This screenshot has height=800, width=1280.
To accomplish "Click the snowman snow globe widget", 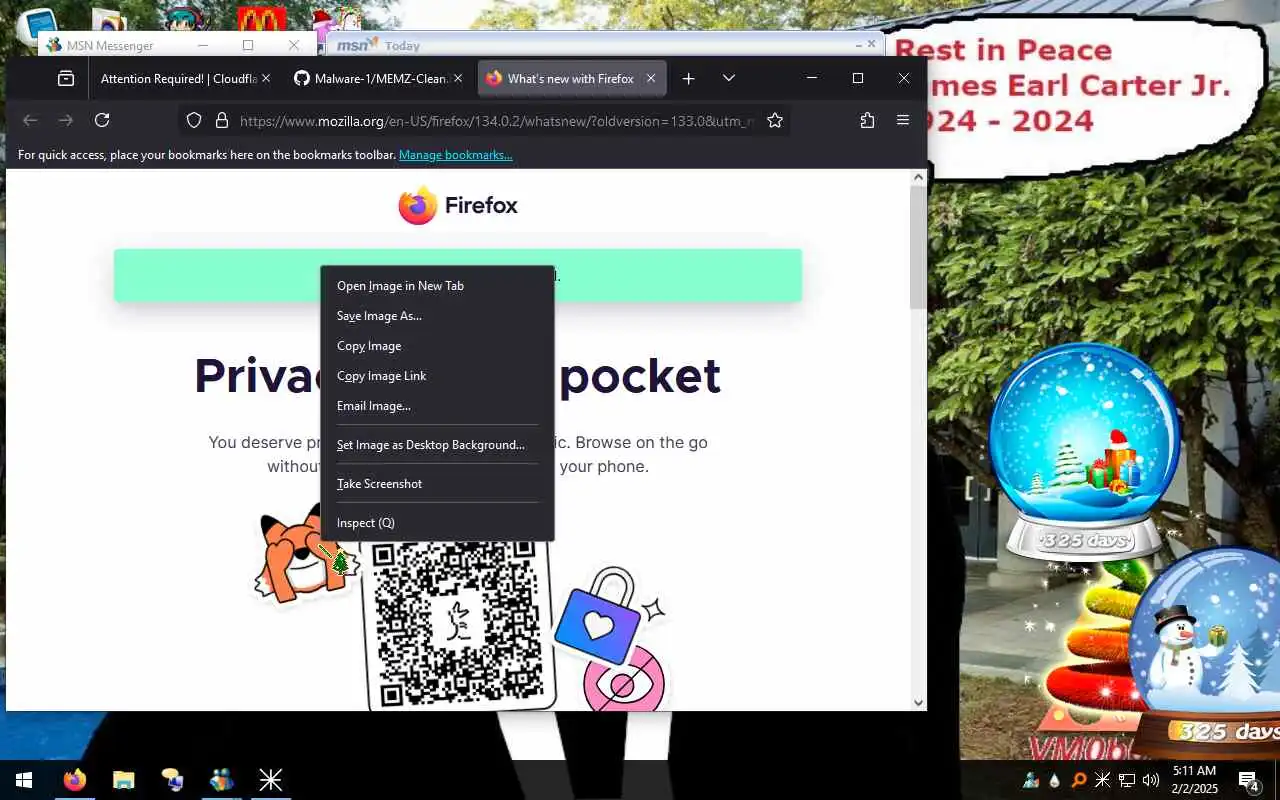I will [1205, 652].
